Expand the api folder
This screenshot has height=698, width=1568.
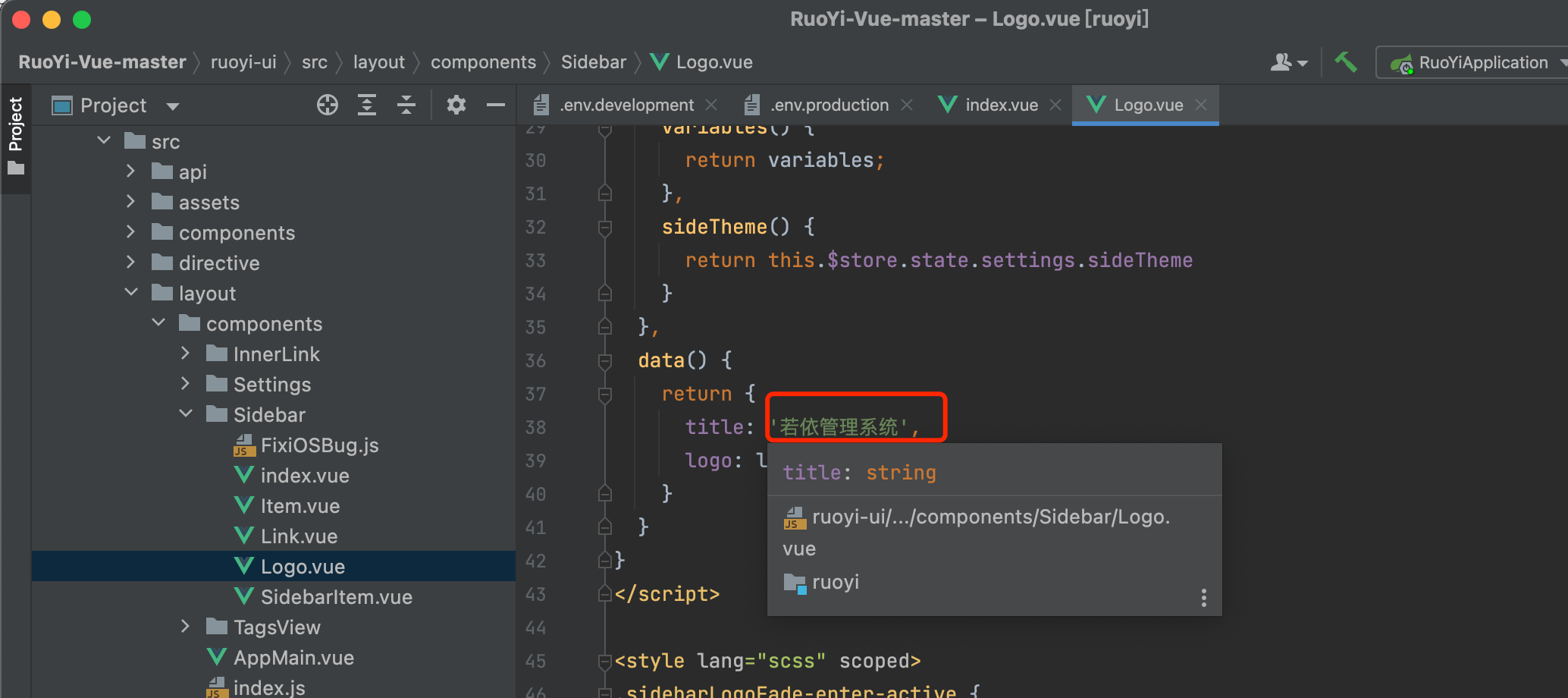click(130, 171)
